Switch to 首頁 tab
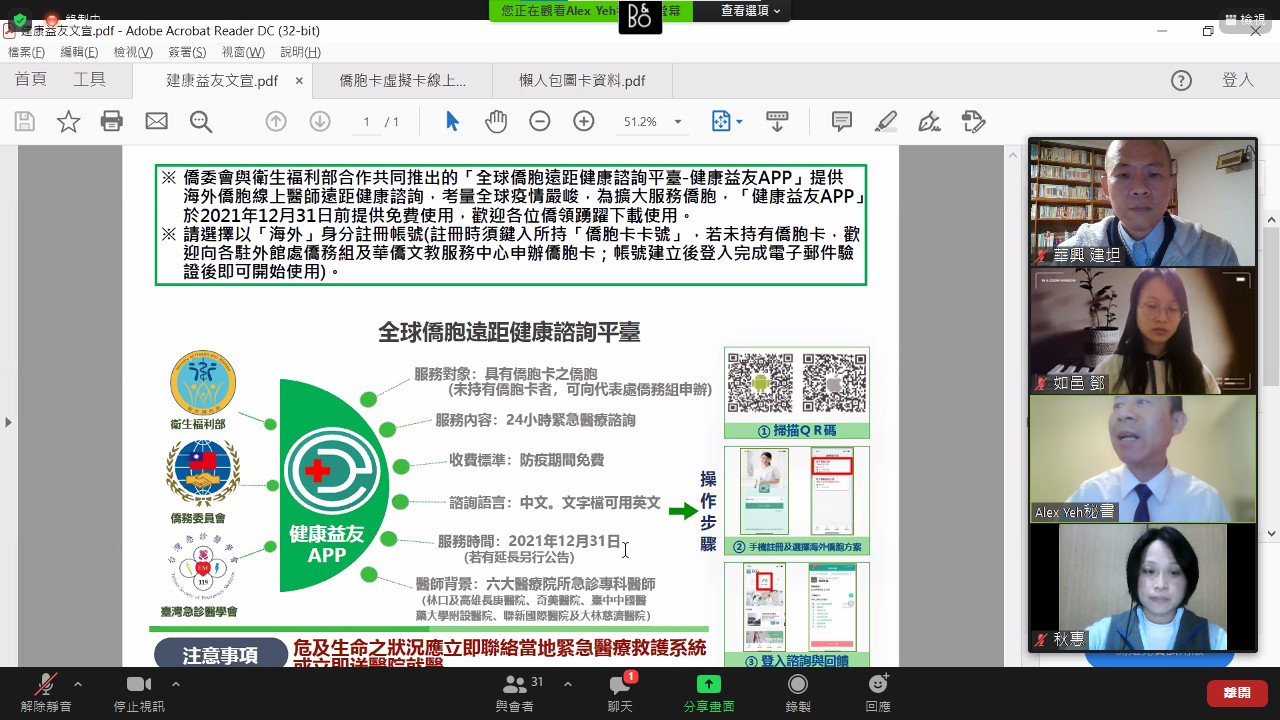 pos(31,80)
